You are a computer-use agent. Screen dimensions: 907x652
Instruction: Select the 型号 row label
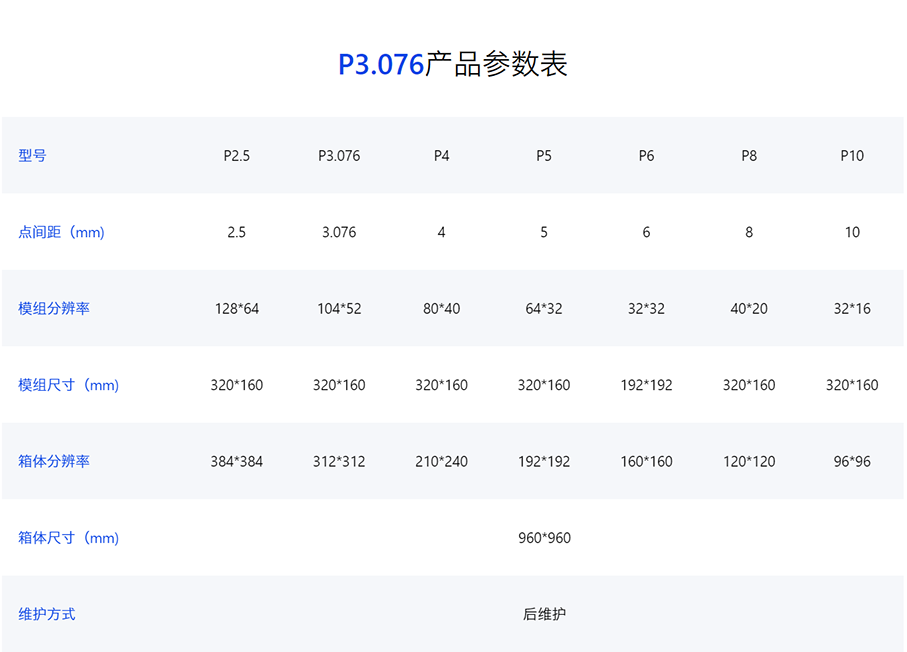coord(32,156)
